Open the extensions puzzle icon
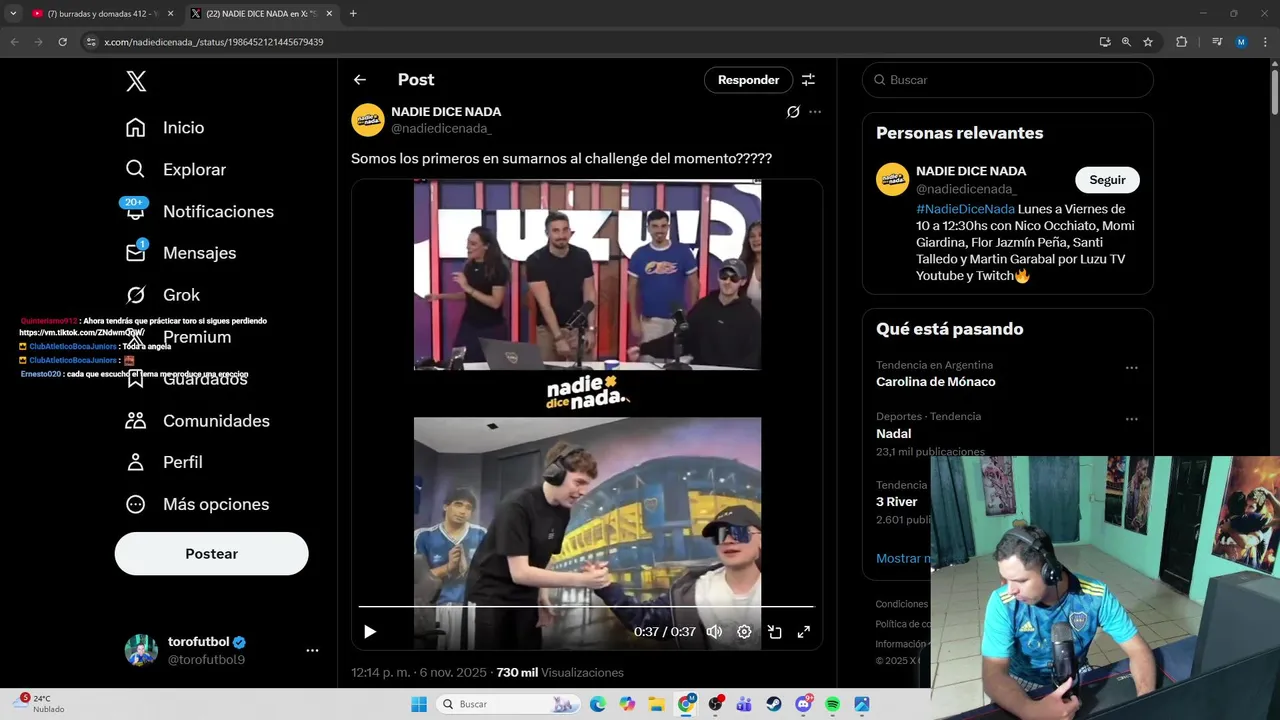 (1181, 42)
